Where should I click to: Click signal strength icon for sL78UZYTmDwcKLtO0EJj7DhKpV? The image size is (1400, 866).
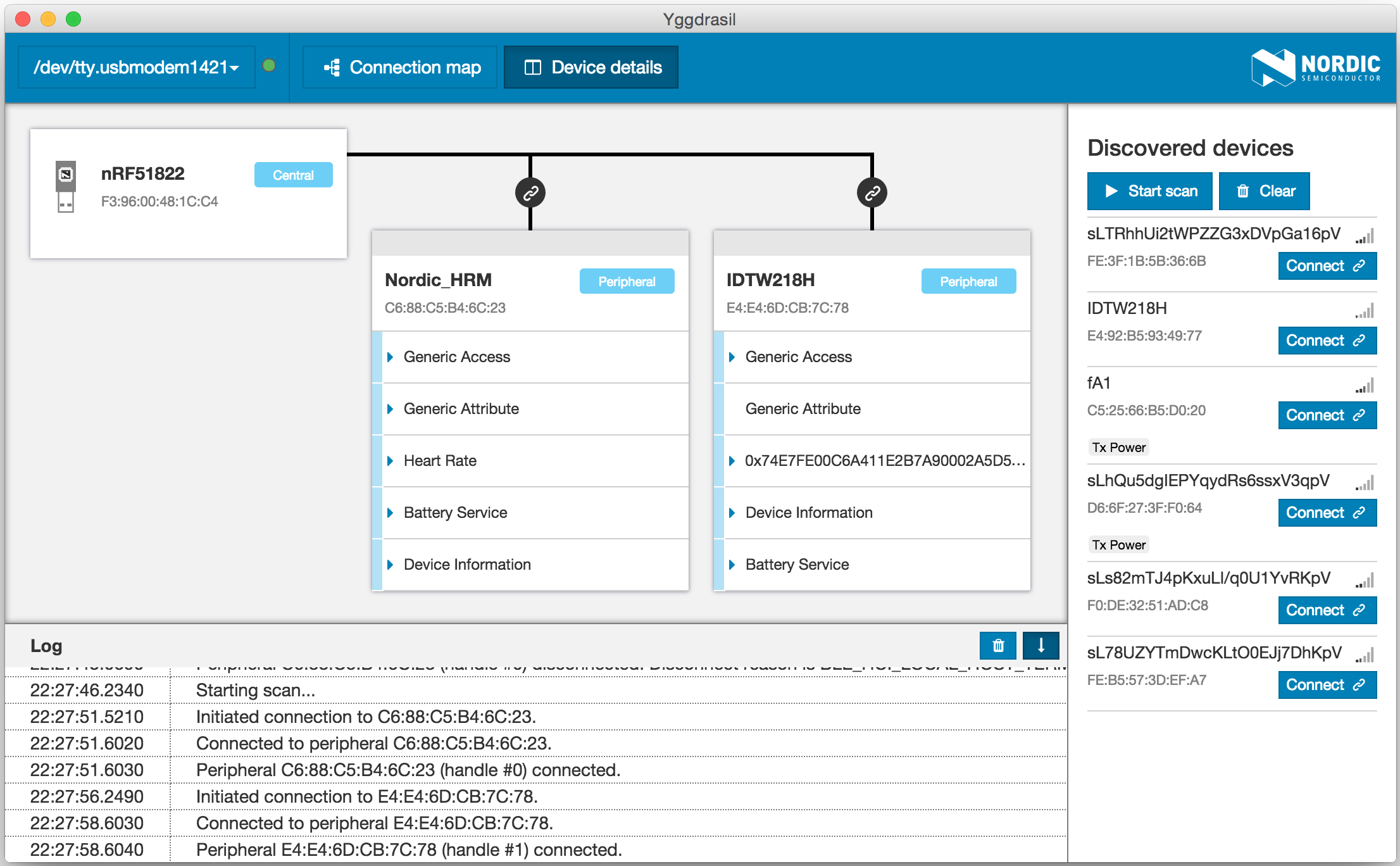click(x=1365, y=655)
